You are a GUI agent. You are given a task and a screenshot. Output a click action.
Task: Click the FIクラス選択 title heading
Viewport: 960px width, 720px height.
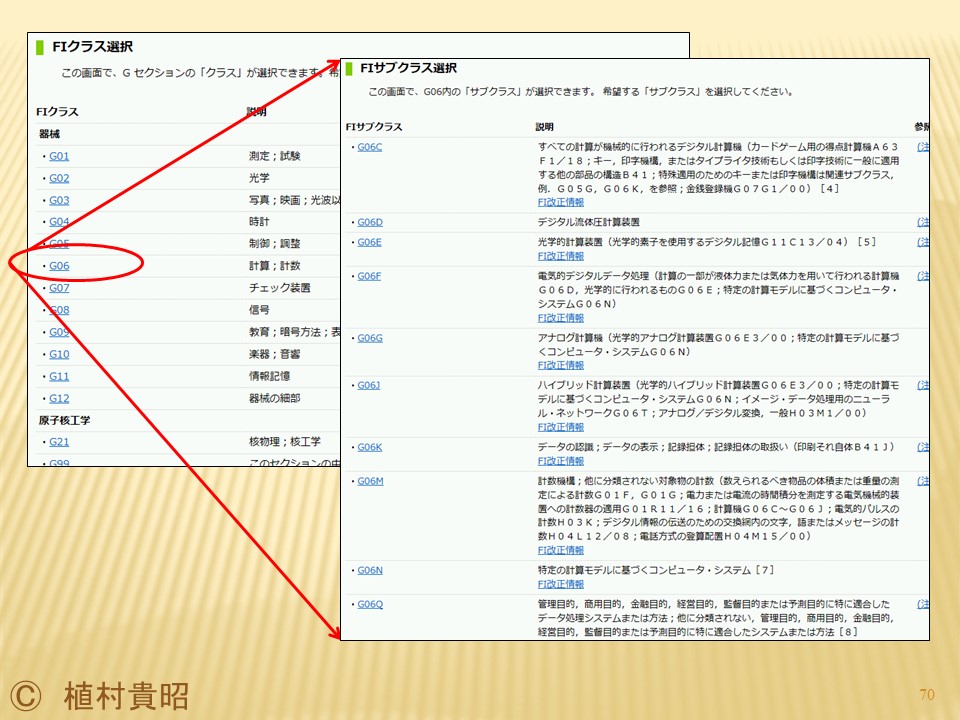coord(92,47)
